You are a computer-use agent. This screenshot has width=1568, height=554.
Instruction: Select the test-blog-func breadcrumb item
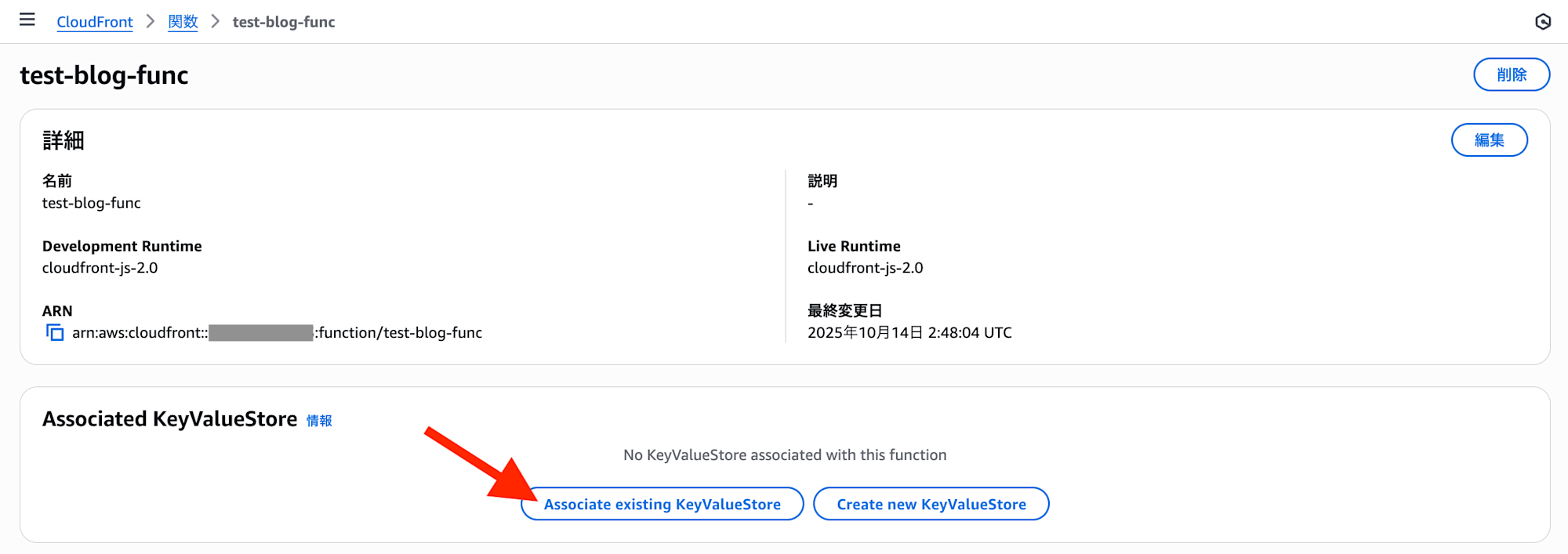tap(284, 22)
